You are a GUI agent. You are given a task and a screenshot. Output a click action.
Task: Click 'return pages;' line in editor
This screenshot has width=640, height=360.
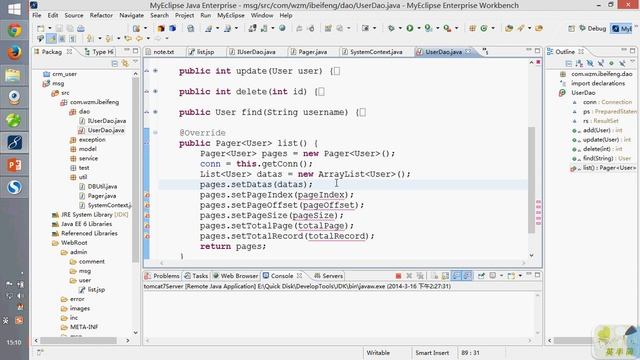(233, 247)
